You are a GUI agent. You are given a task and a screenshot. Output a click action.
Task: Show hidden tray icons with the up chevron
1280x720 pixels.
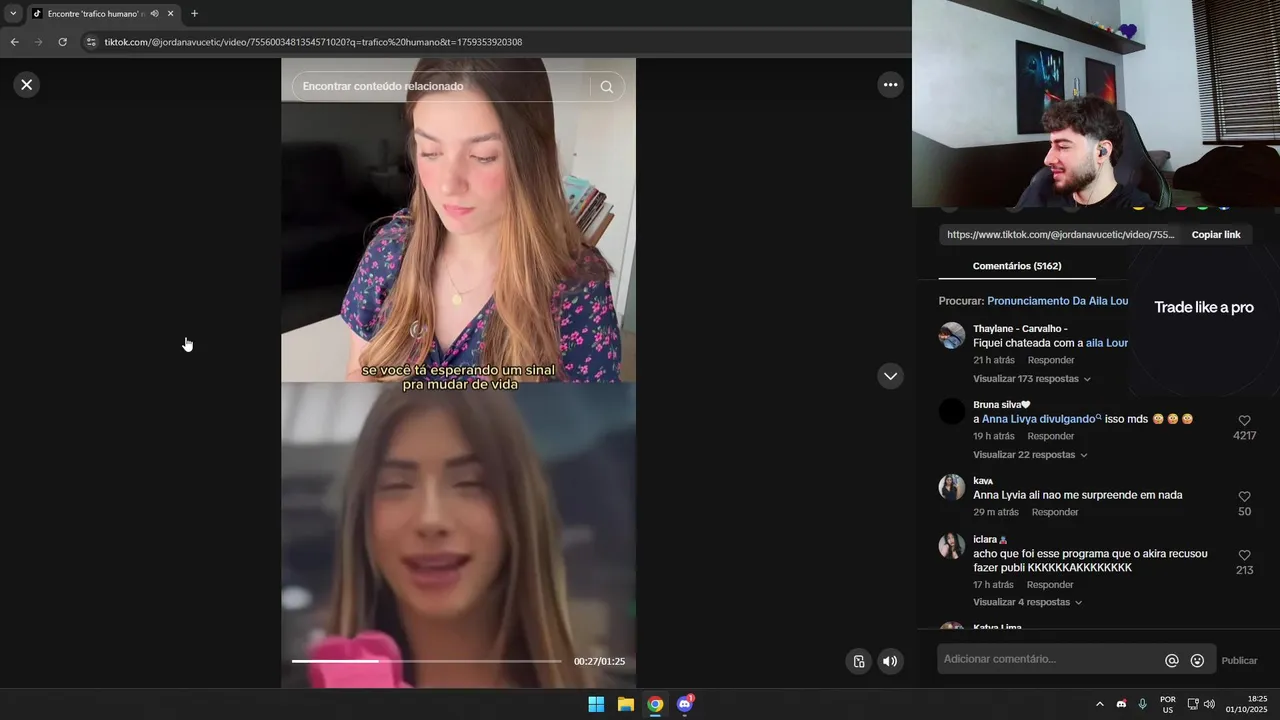(1099, 704)
